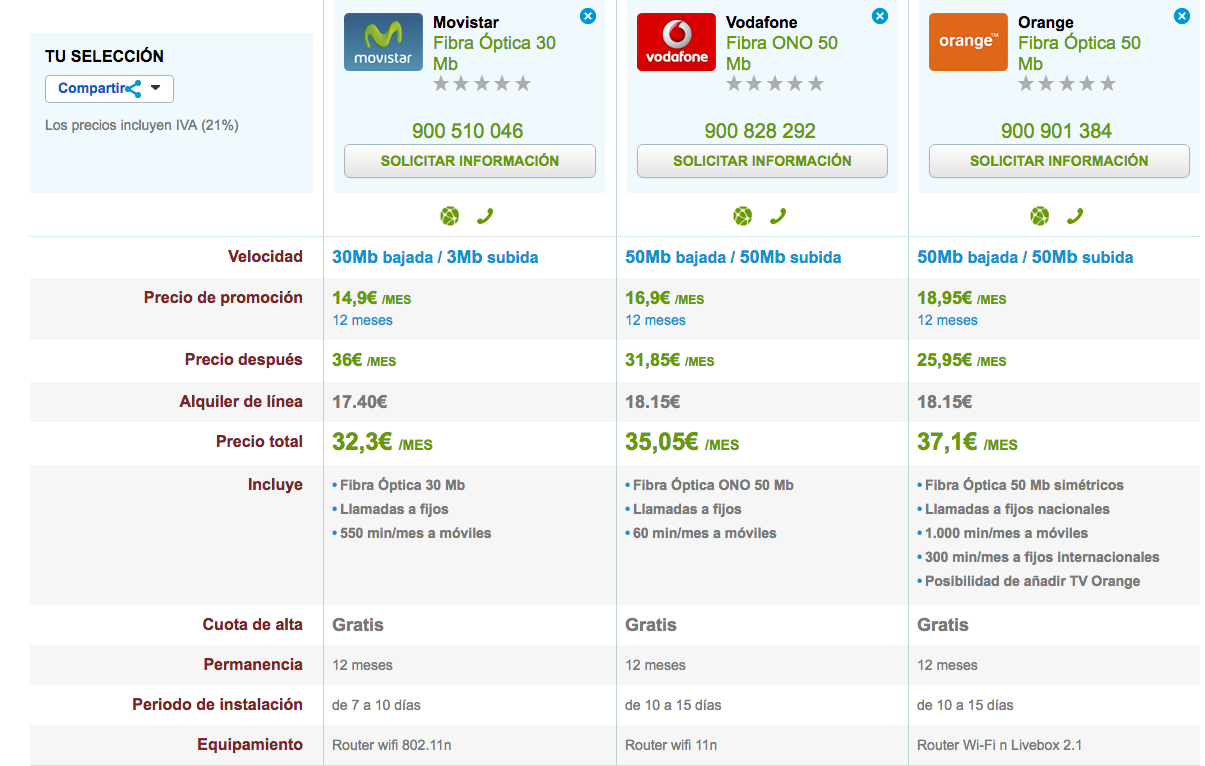
Task: Click Vodafone's 50Mb bajada / 50Mb subida speed
Action: [733, 257]
